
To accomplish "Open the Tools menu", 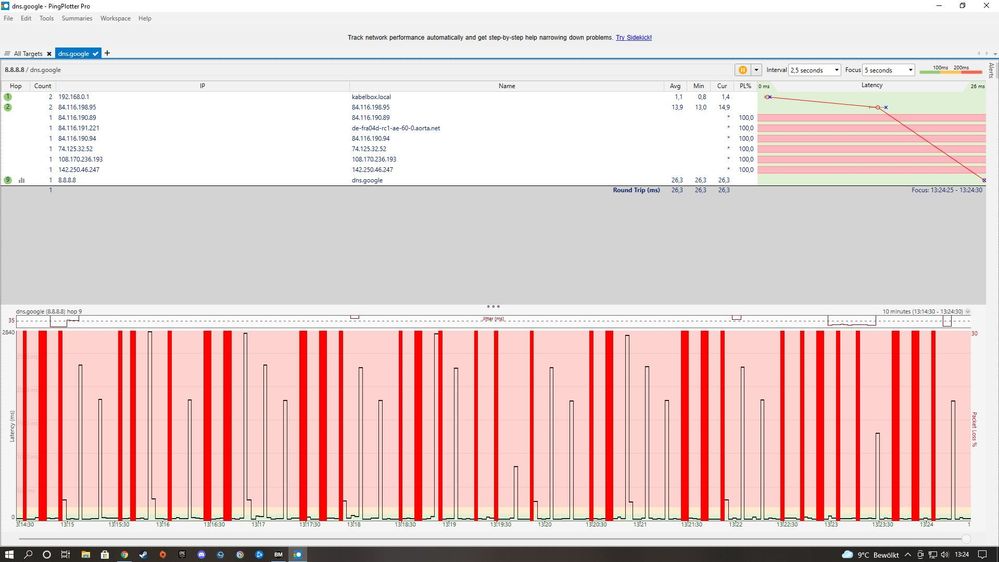I will [47, 18].
